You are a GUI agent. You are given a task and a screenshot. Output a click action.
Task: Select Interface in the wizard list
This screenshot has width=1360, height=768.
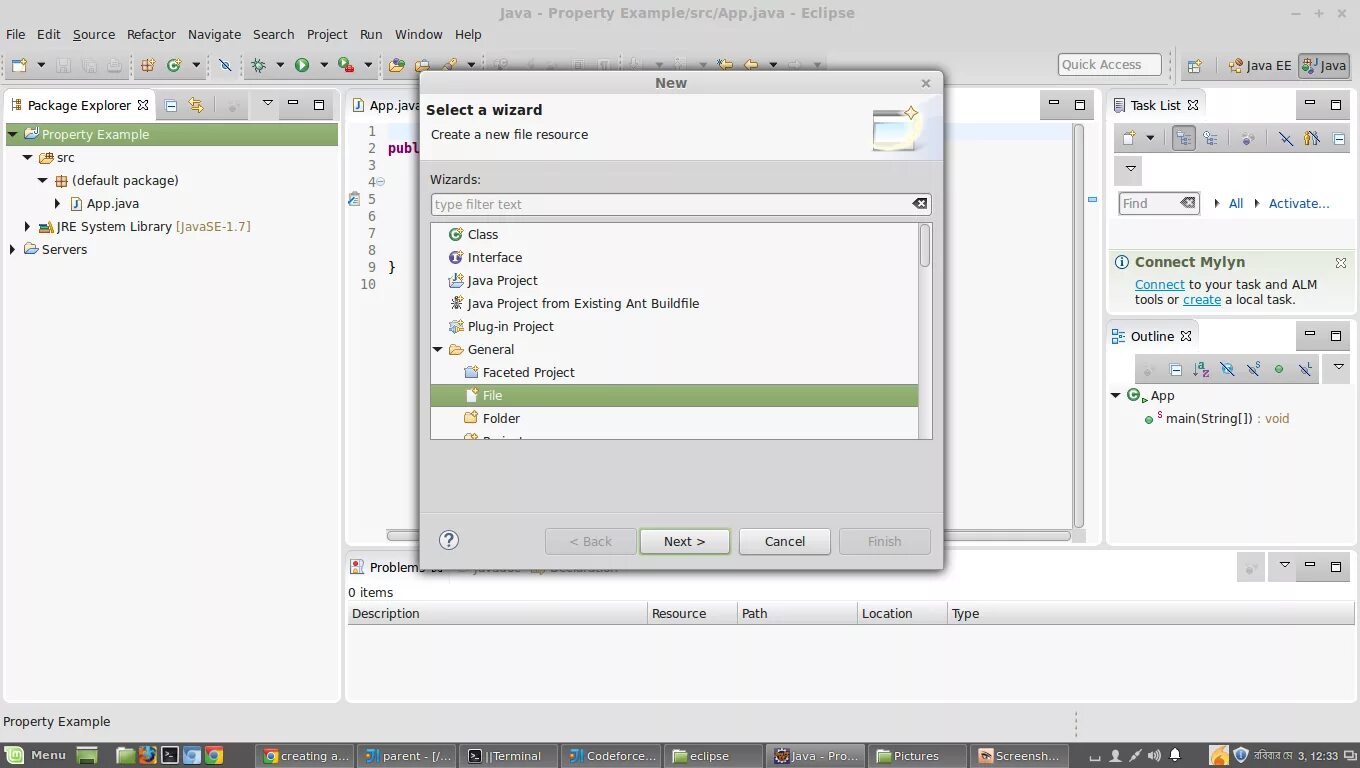[495, 257]
